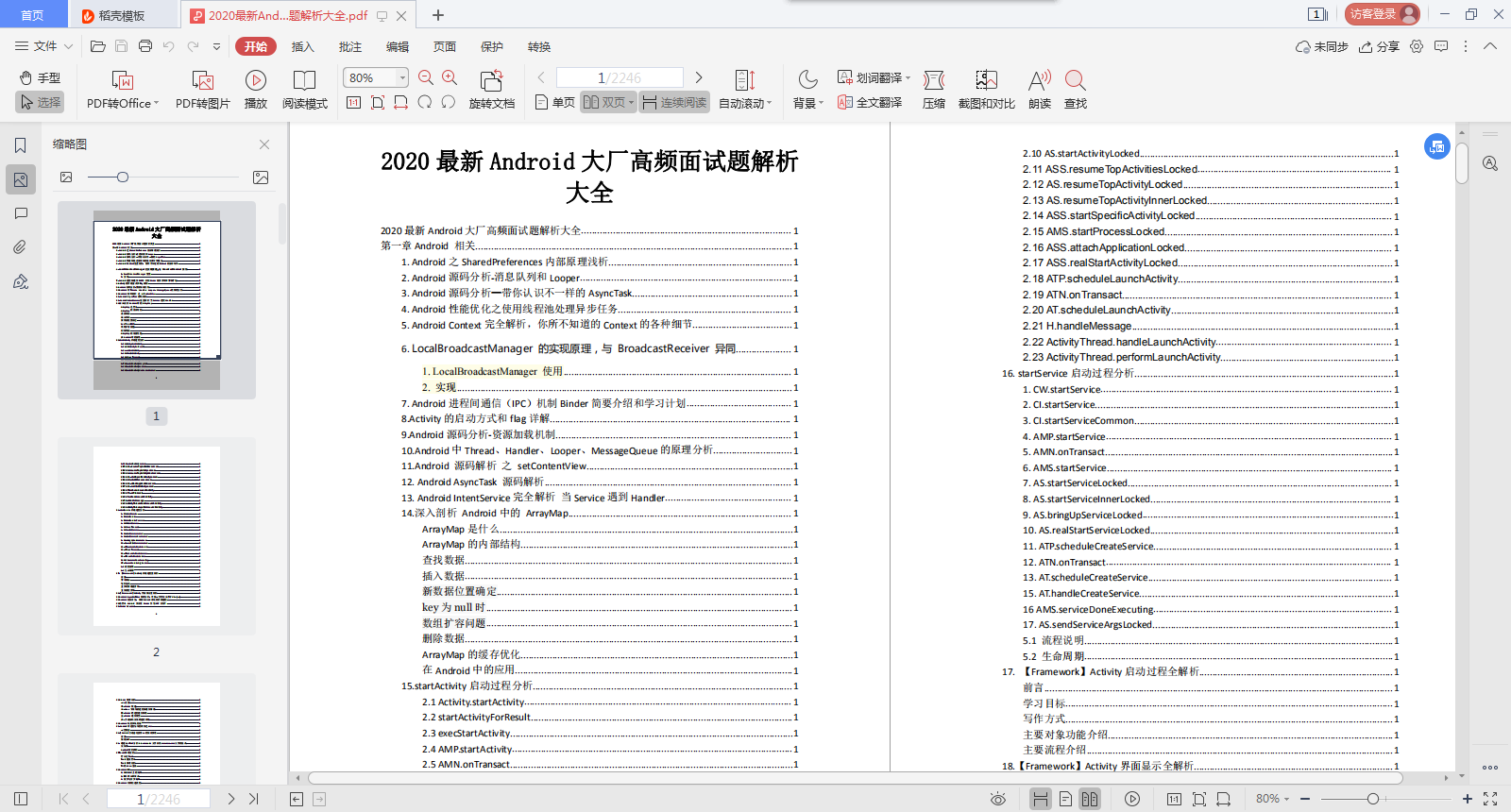Click the zoom in magnifier in toolbar
Viewport: 1511px width, 812px height.
[x=450, y=77]
